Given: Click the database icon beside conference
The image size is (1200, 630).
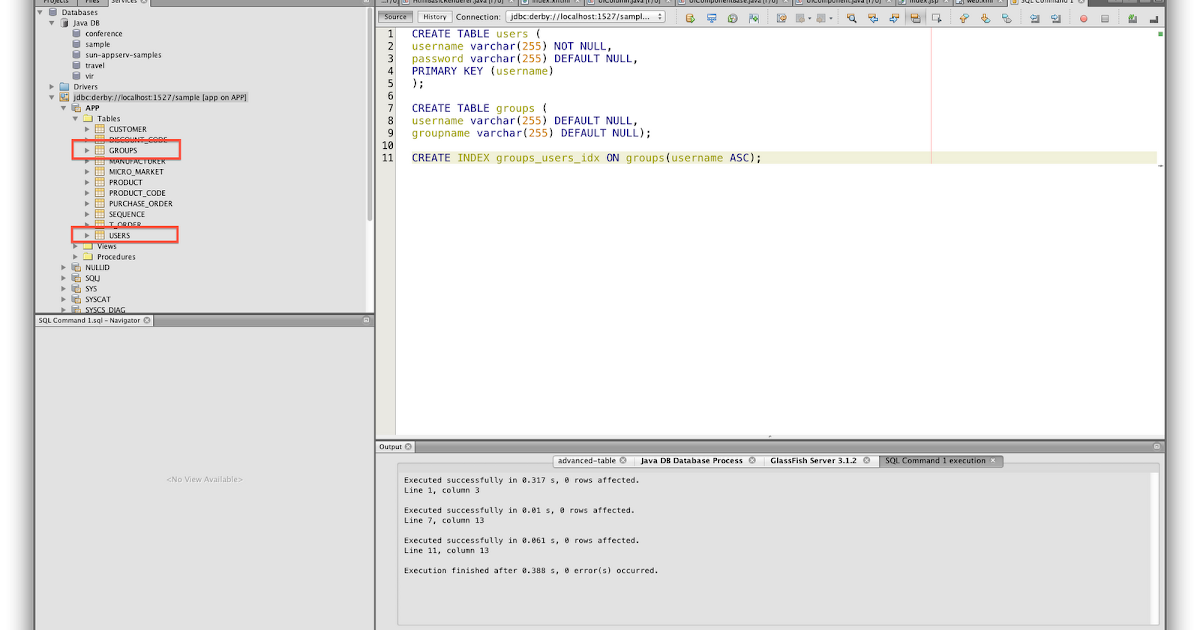Looking at the screenshot, I should pyautogui.click(x=76, y=34).
